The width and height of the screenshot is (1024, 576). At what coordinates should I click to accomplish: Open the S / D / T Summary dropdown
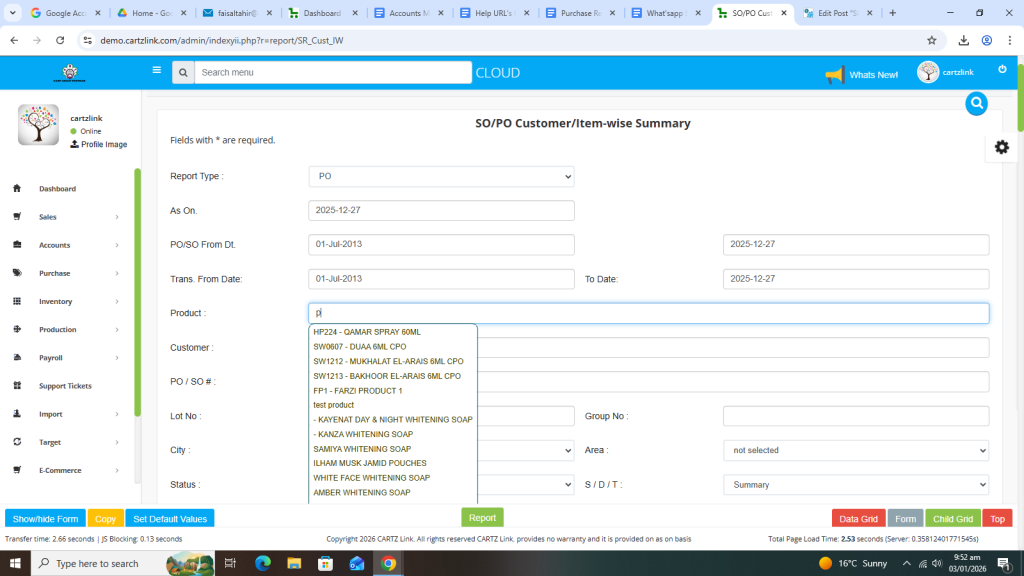(x=855, y=484)
